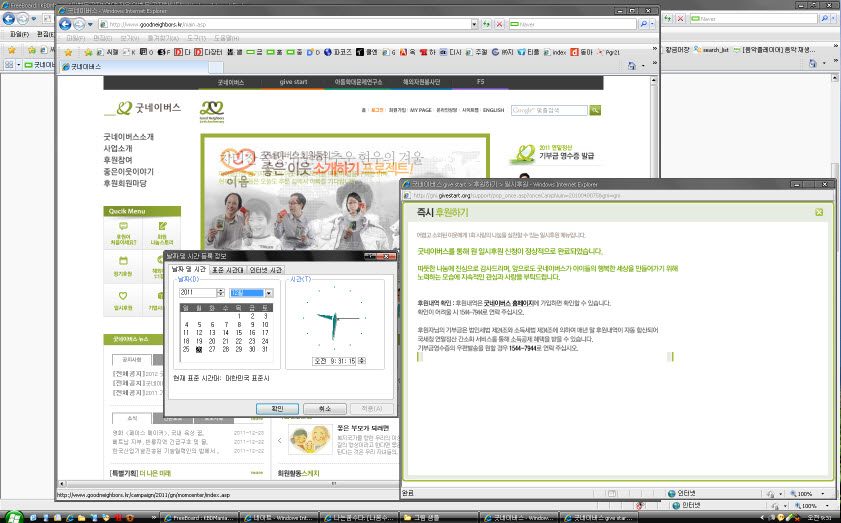841x523 pixels.
Task: Click the Naver search magnifier icon
Action: click(643, 24)
